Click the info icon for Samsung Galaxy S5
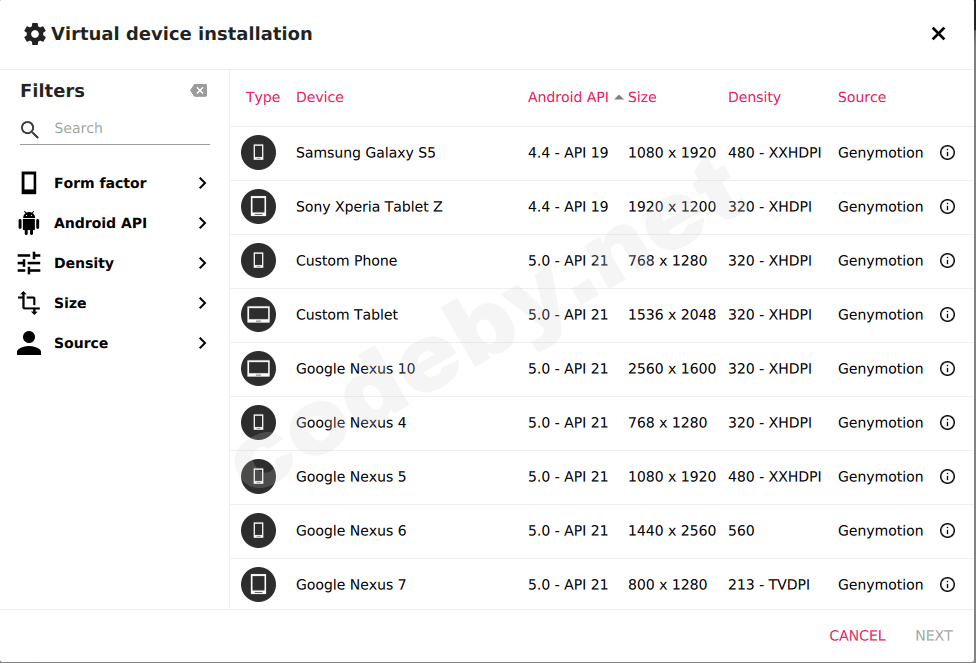The height and width of the screenshot is (663, 976). [x=947, y=153]
